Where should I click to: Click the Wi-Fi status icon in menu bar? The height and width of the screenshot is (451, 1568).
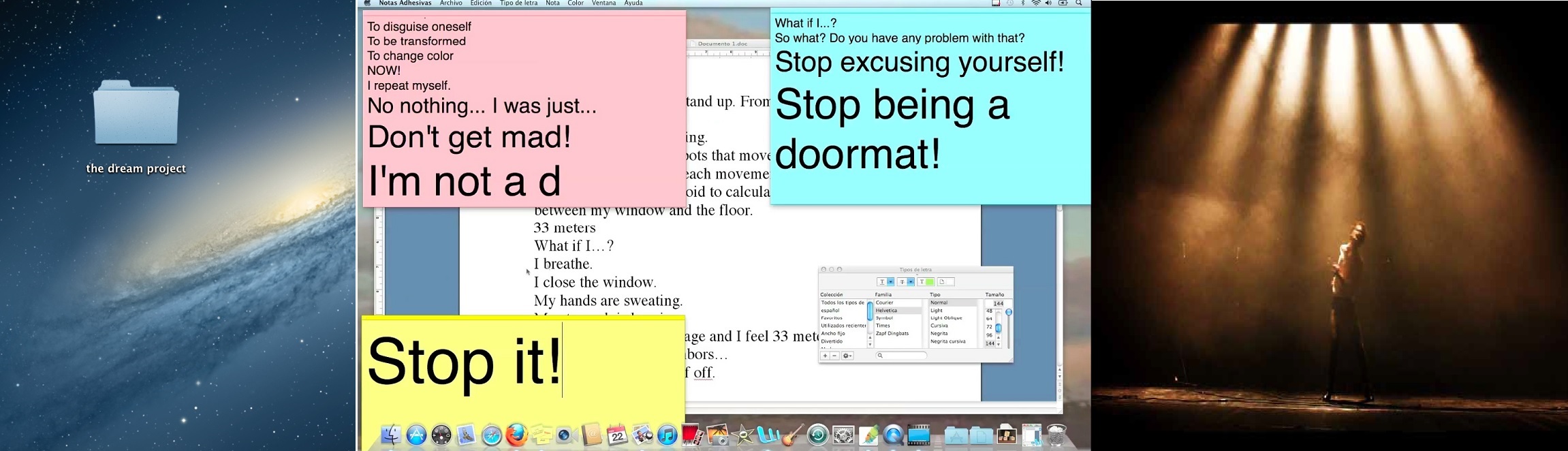[x=1036, y=3]
